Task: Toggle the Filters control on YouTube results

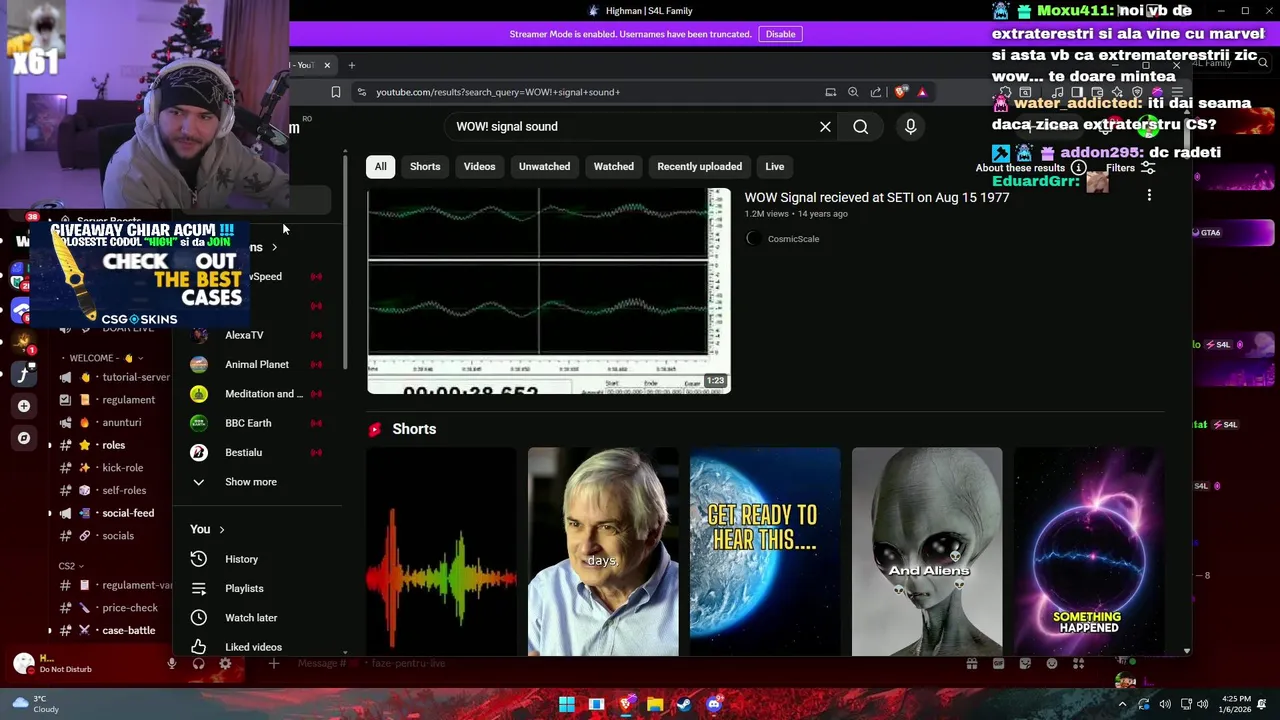Action: (x=1130, y=168)
